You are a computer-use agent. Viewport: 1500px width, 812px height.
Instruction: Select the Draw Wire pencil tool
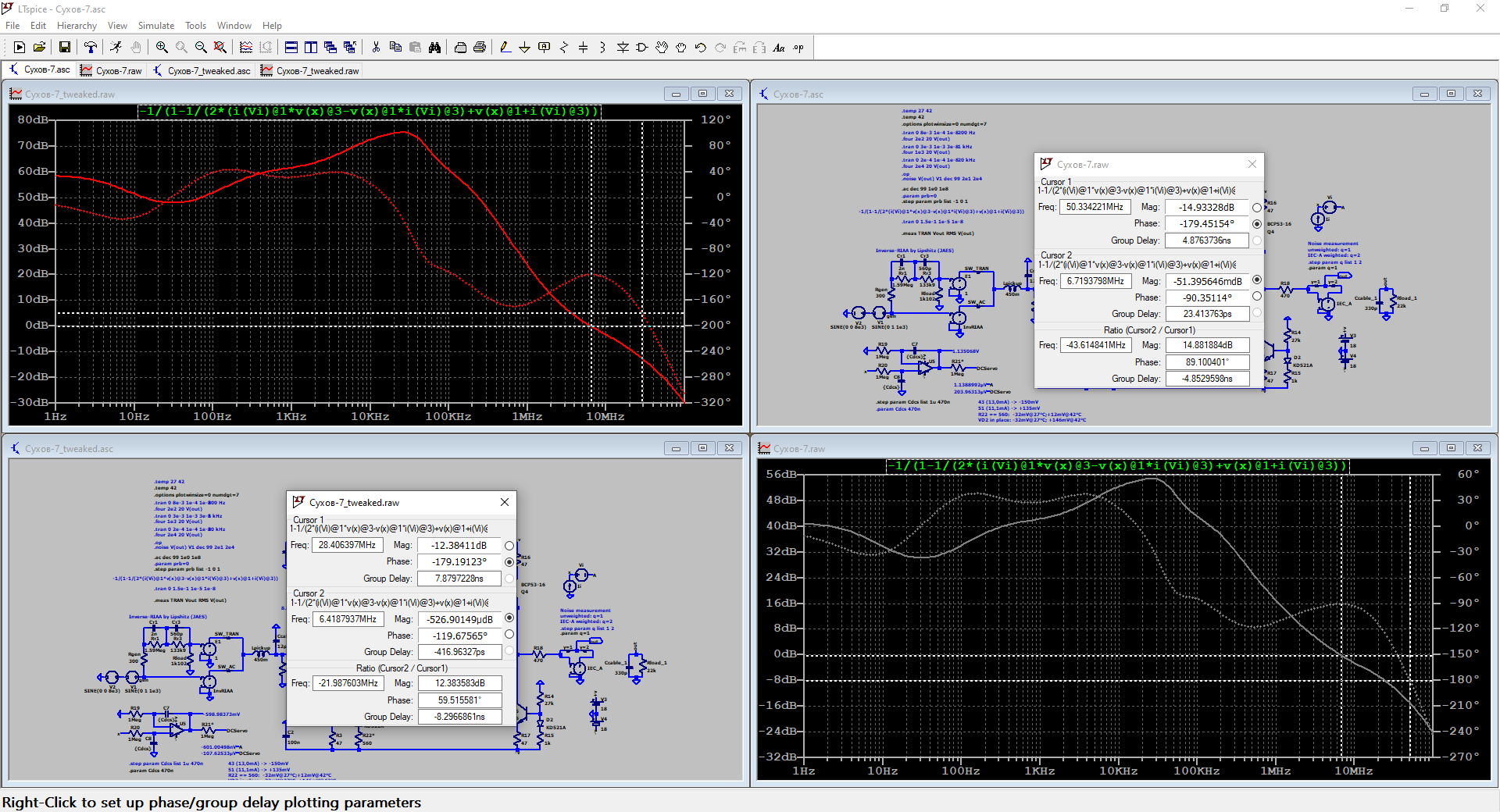505,48
